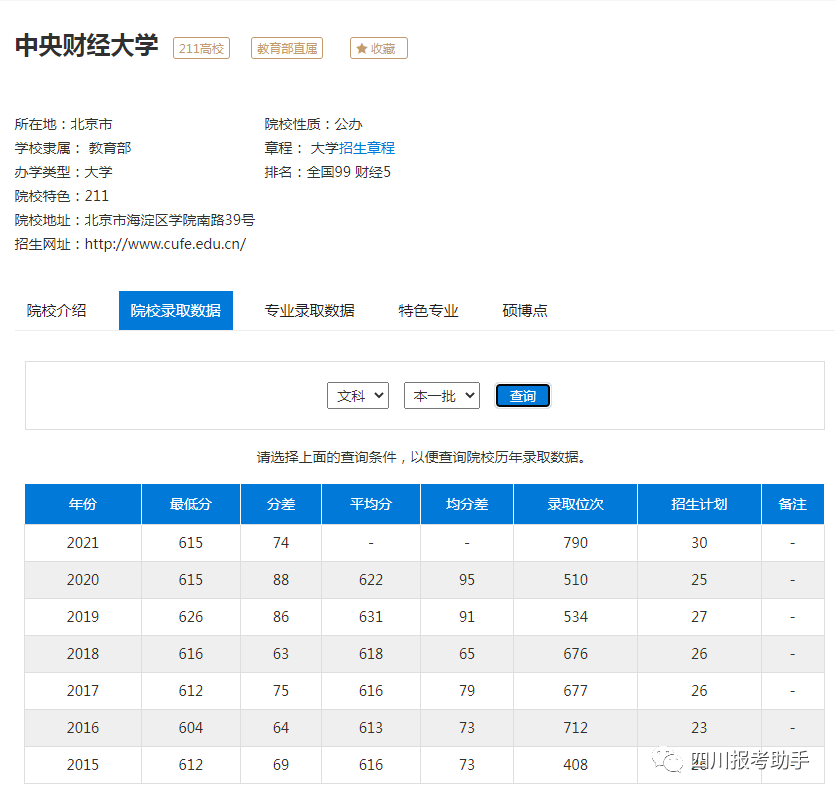Viewport: 836px width, 796px height.
Task: Select the 2017 year cell
Action: coord(83,691)
